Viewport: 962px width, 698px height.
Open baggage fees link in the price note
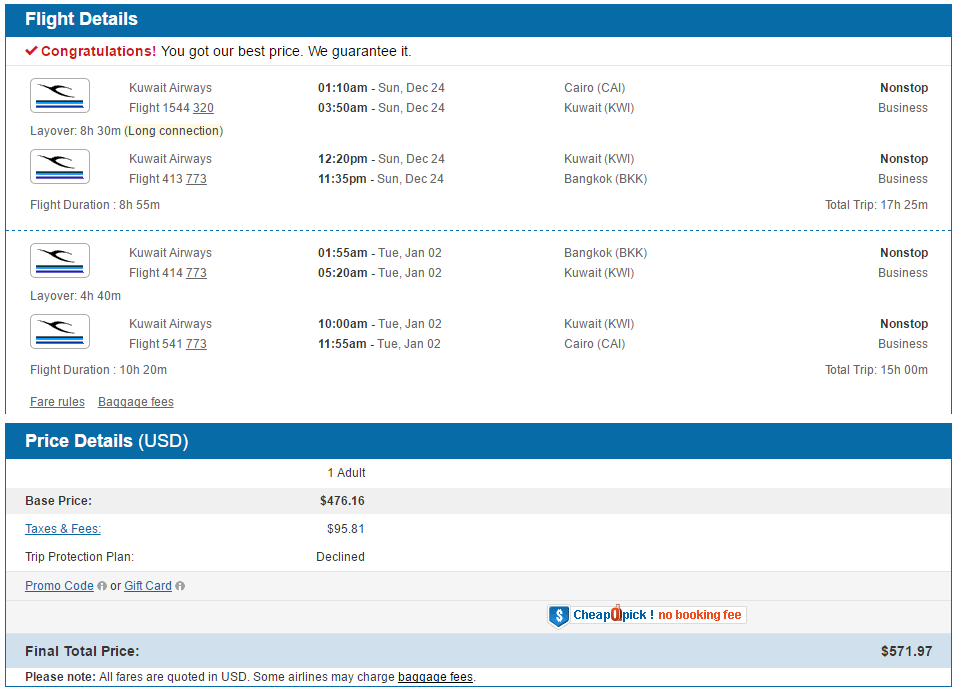click(x=436, y=677)
